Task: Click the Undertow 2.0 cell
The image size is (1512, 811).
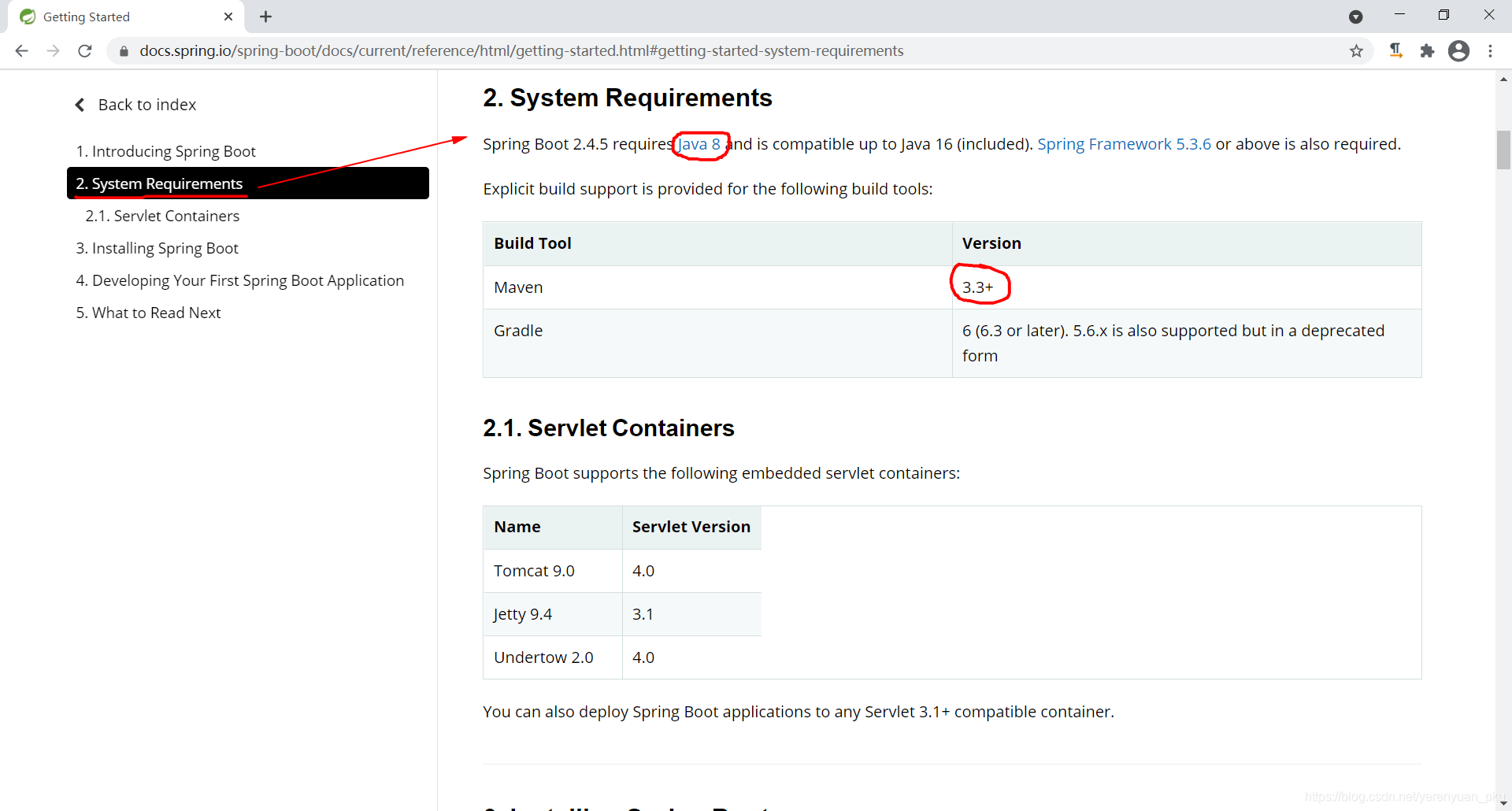Action: tap(552, 657)
